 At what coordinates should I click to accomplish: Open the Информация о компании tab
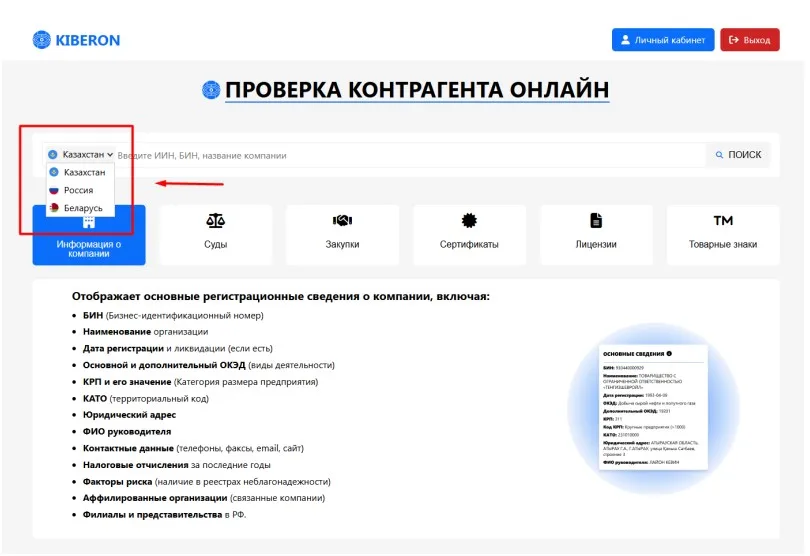89,235
